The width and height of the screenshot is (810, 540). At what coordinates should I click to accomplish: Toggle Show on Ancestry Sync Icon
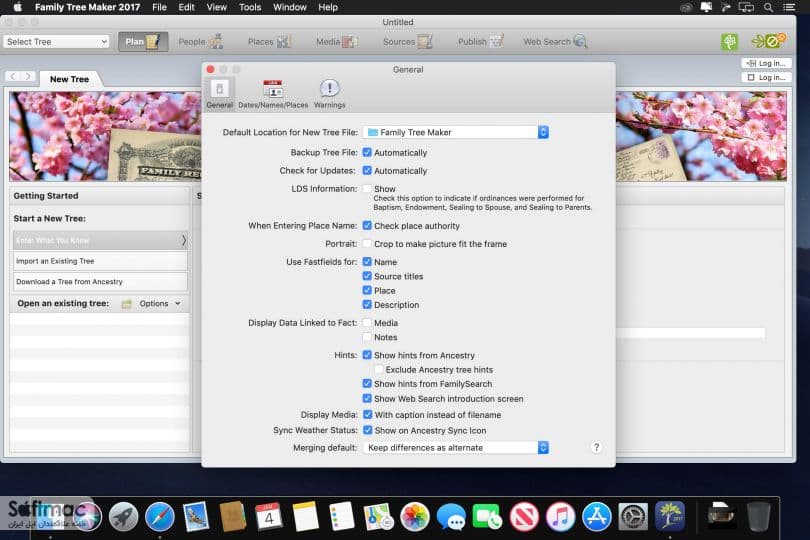click(x=367, y=430)
